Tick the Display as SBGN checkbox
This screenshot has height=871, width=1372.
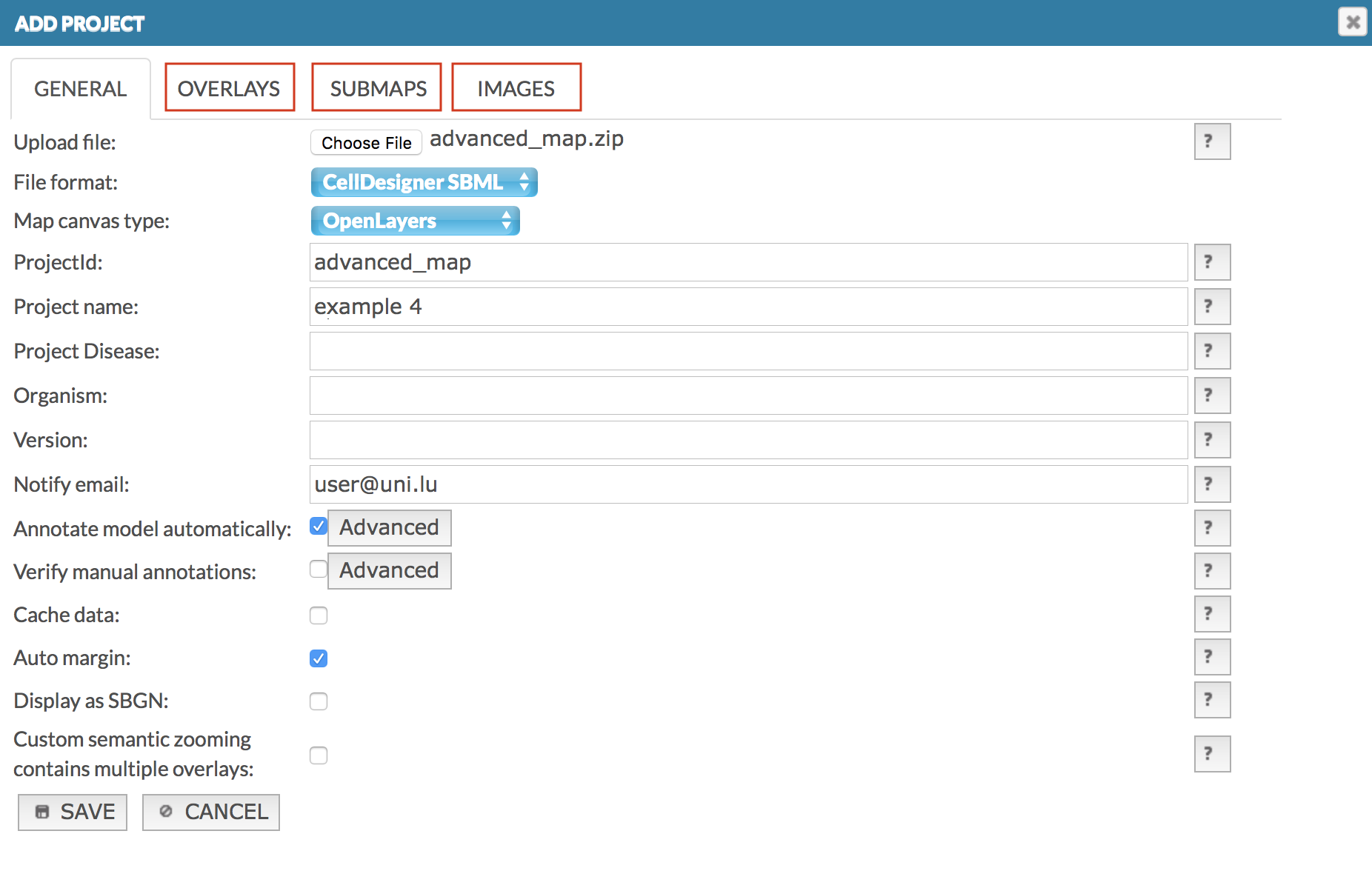tap(319, 701)
